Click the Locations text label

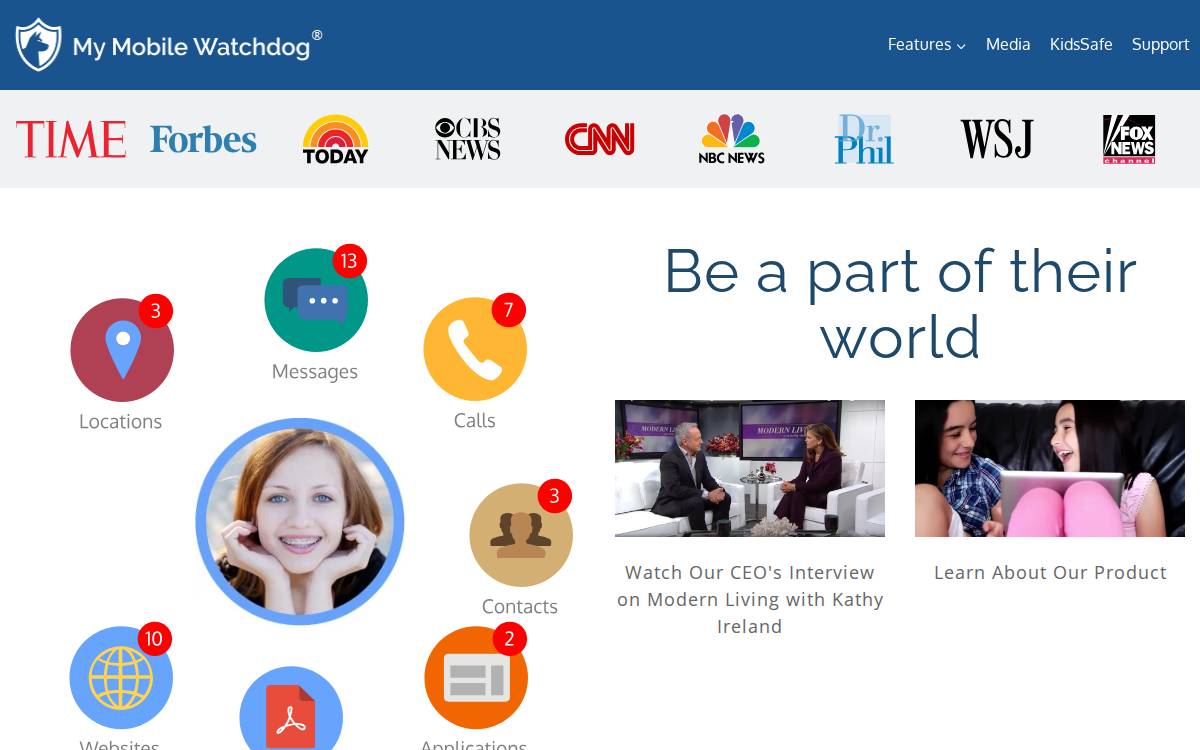(121, 422)
